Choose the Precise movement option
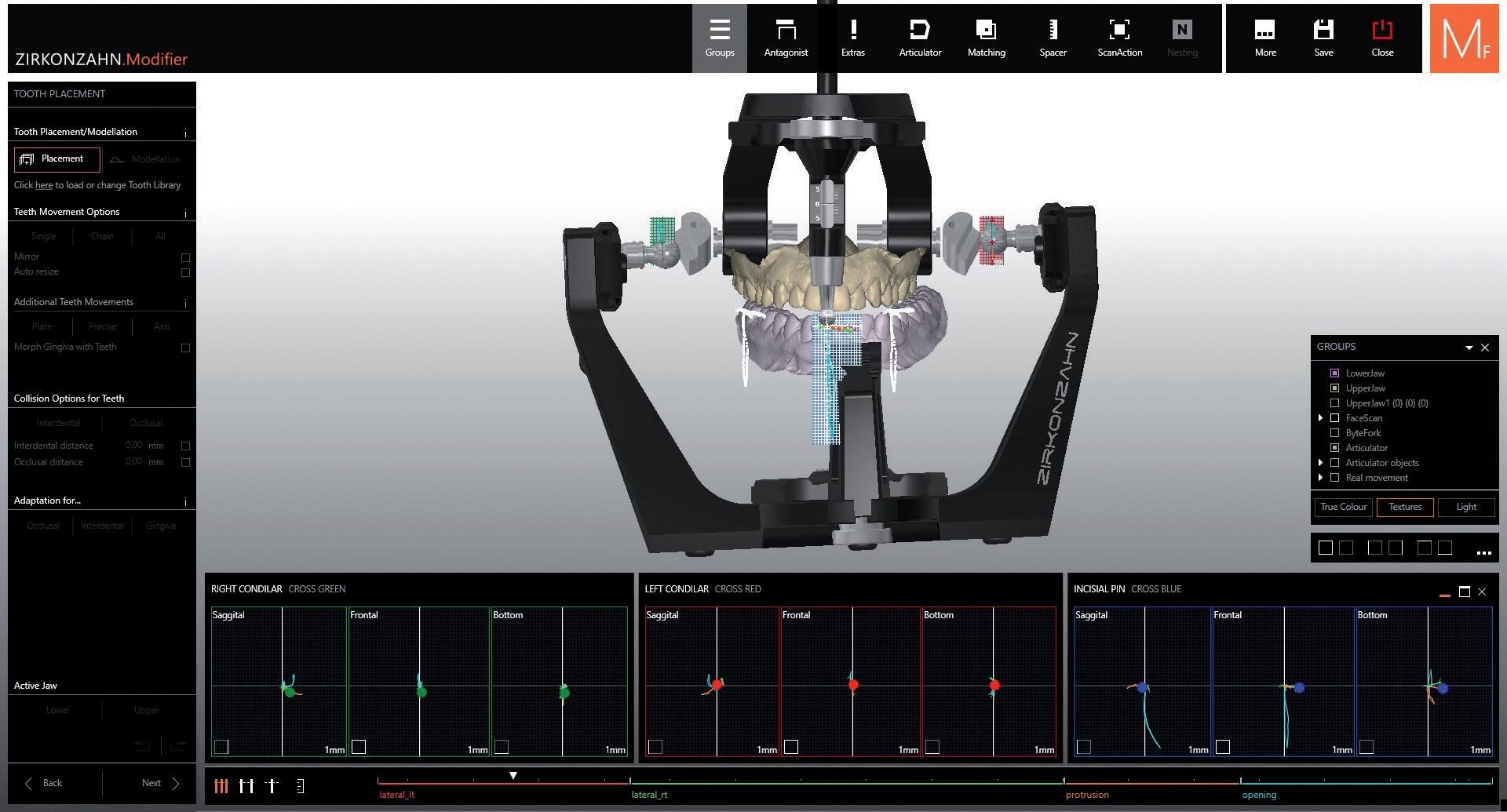Viewport: 1507px width, 812px height. [x=102, y=326]
